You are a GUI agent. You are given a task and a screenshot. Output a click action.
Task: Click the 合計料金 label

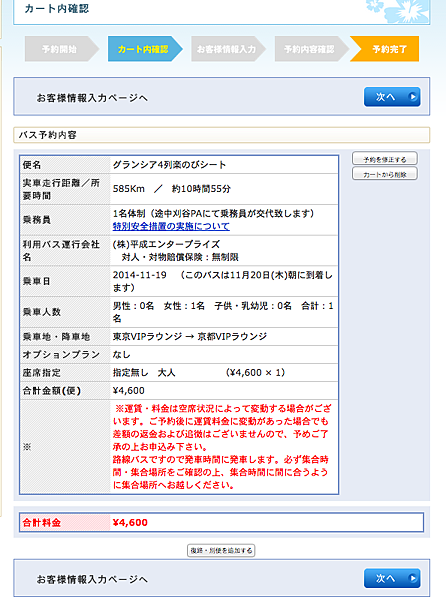(x=42, y=523)
